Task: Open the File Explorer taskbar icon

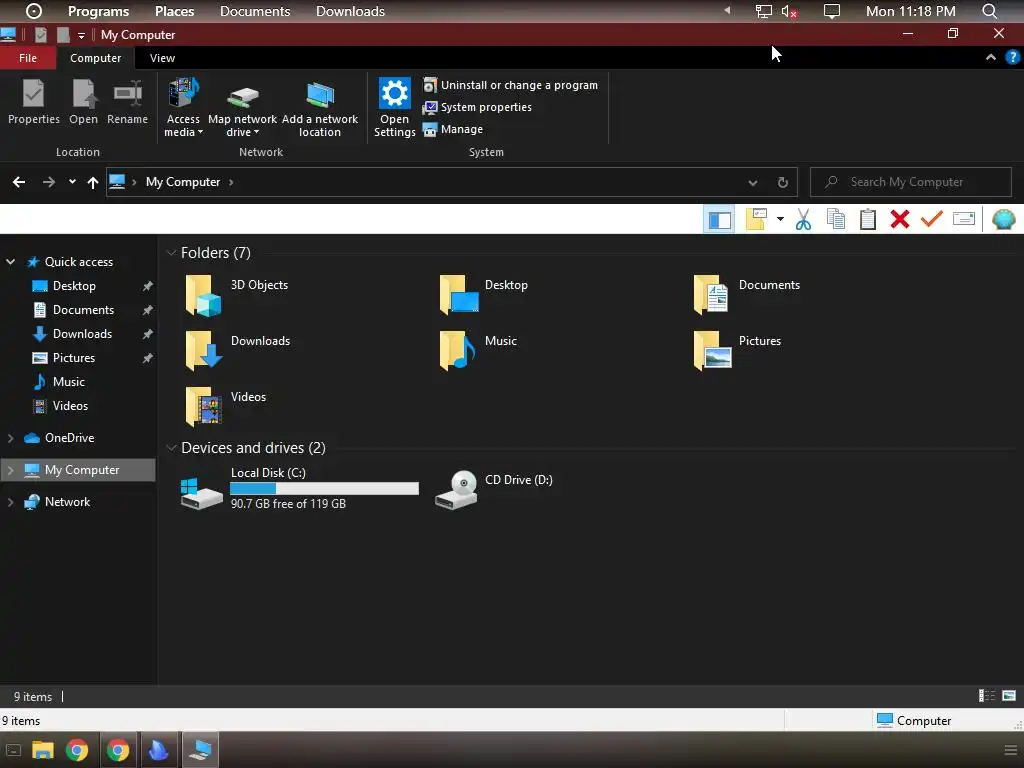Action: (43, 750)
